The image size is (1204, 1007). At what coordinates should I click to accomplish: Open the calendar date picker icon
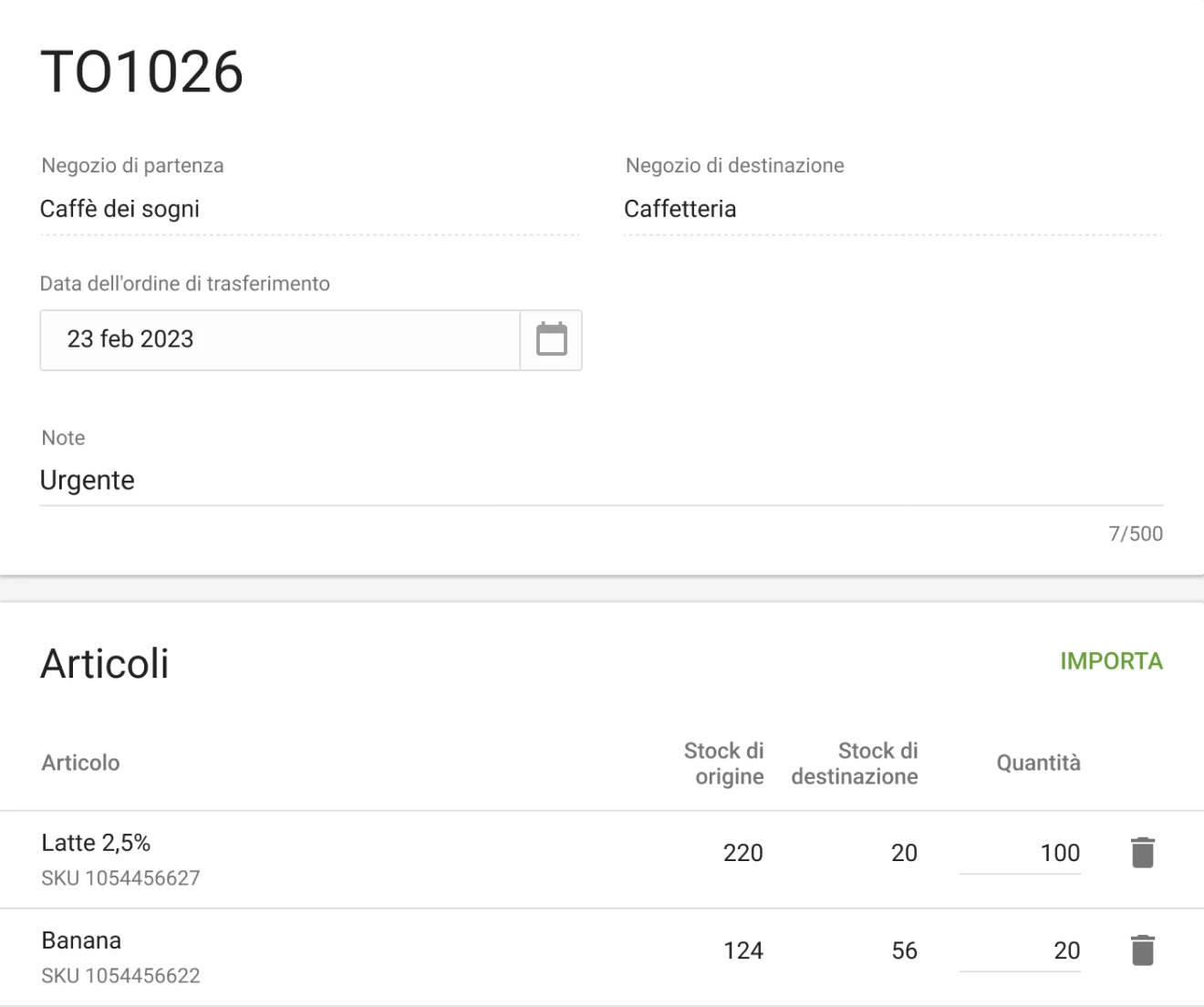[551, 339]
